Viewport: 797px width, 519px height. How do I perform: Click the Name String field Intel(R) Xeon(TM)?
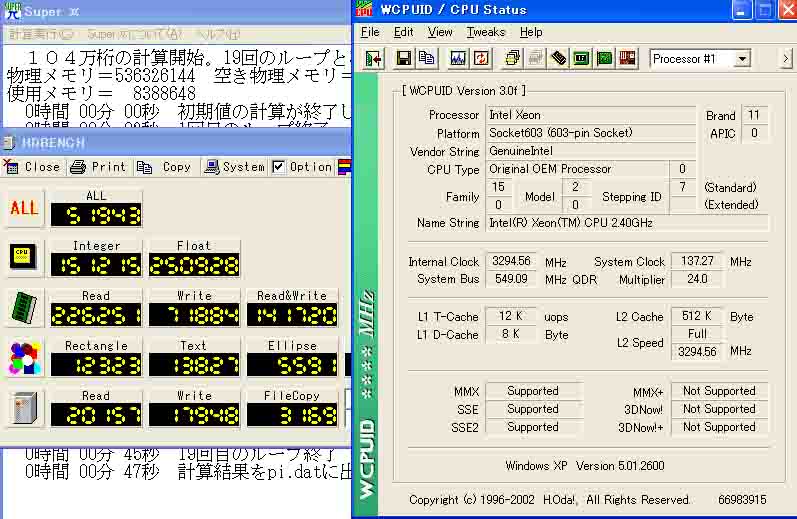coord(627,223)
